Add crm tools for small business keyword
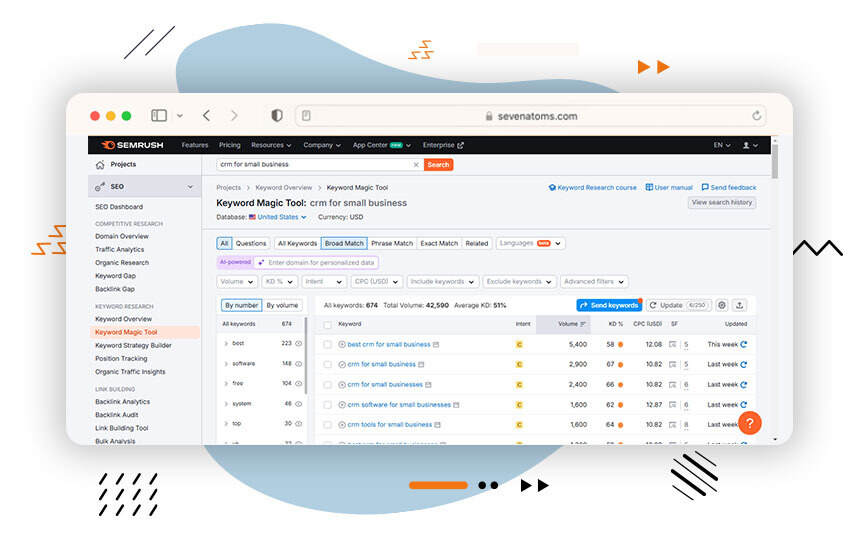The height and width of the screenshot is (538, 860). point(342,424)
